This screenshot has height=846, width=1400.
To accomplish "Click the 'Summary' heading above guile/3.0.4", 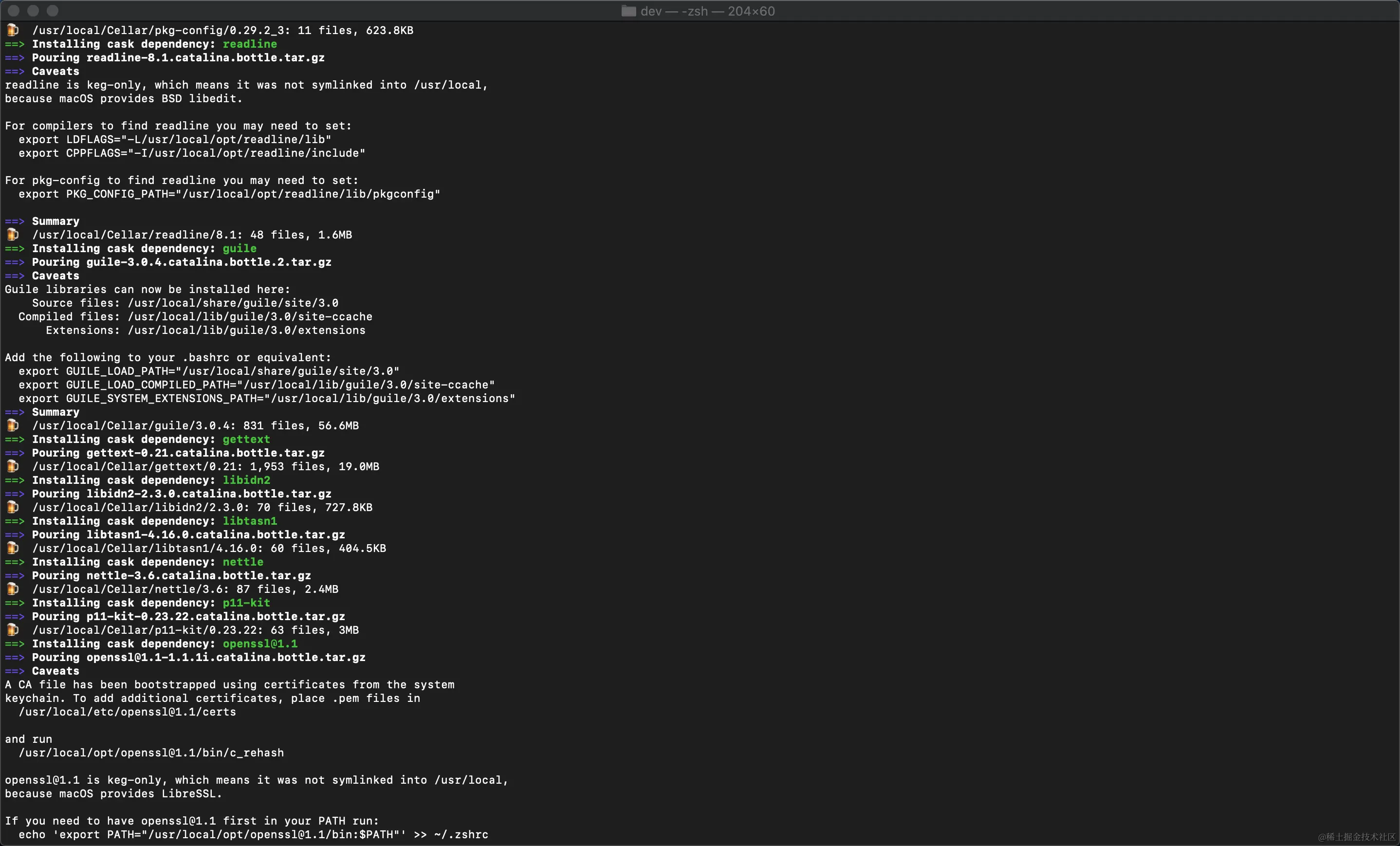I will (x=55, y=412).
